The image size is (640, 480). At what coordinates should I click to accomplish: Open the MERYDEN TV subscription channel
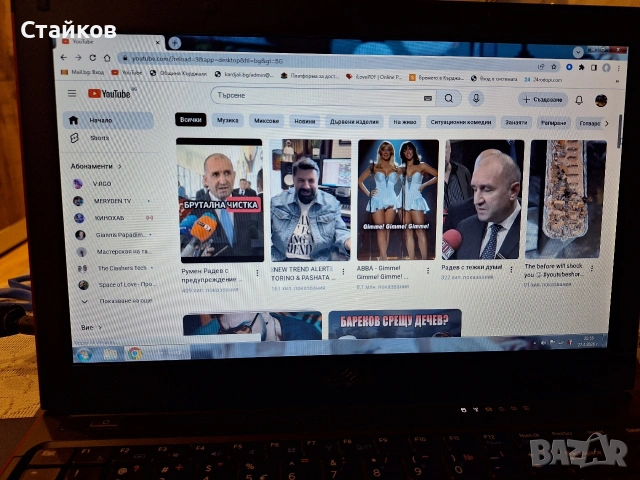111,200
